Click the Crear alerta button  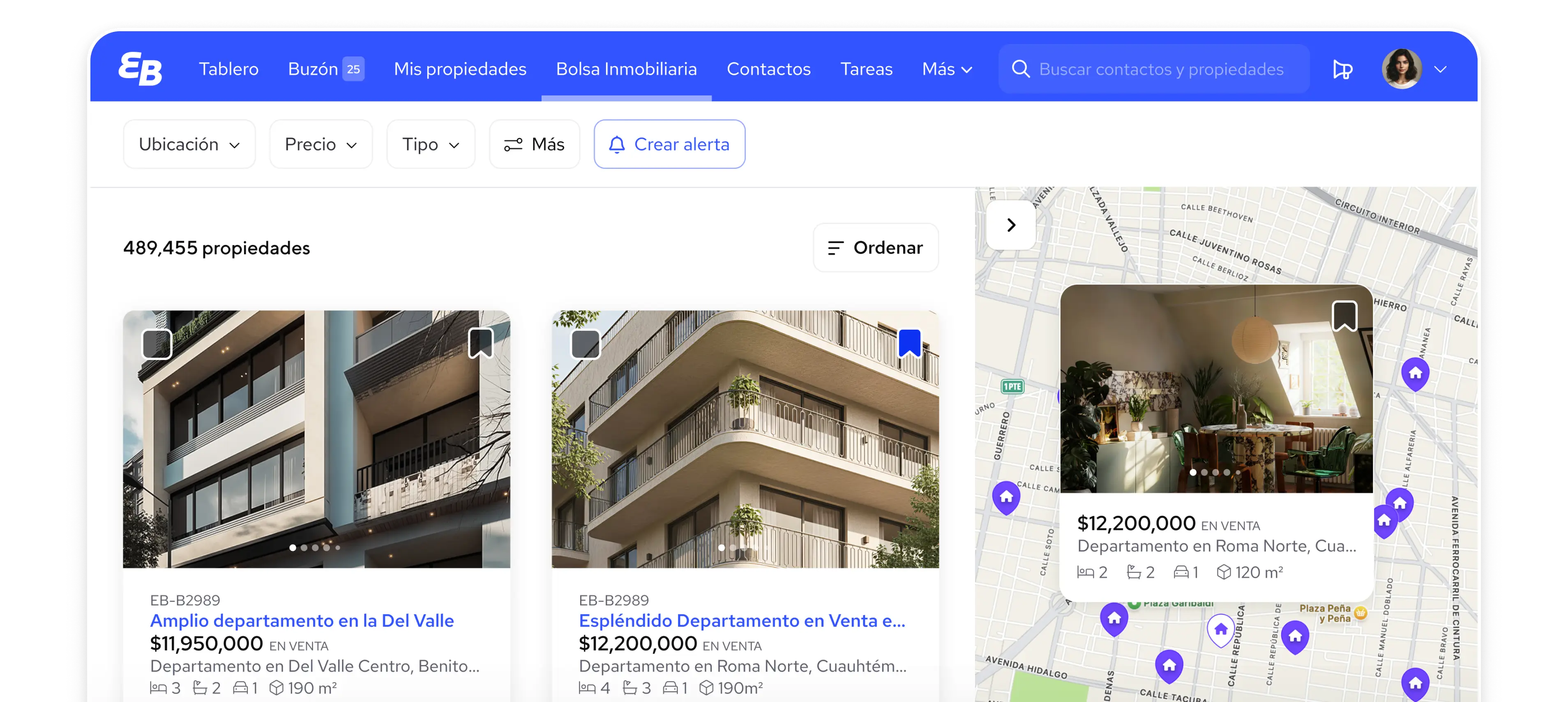(669, 144)
